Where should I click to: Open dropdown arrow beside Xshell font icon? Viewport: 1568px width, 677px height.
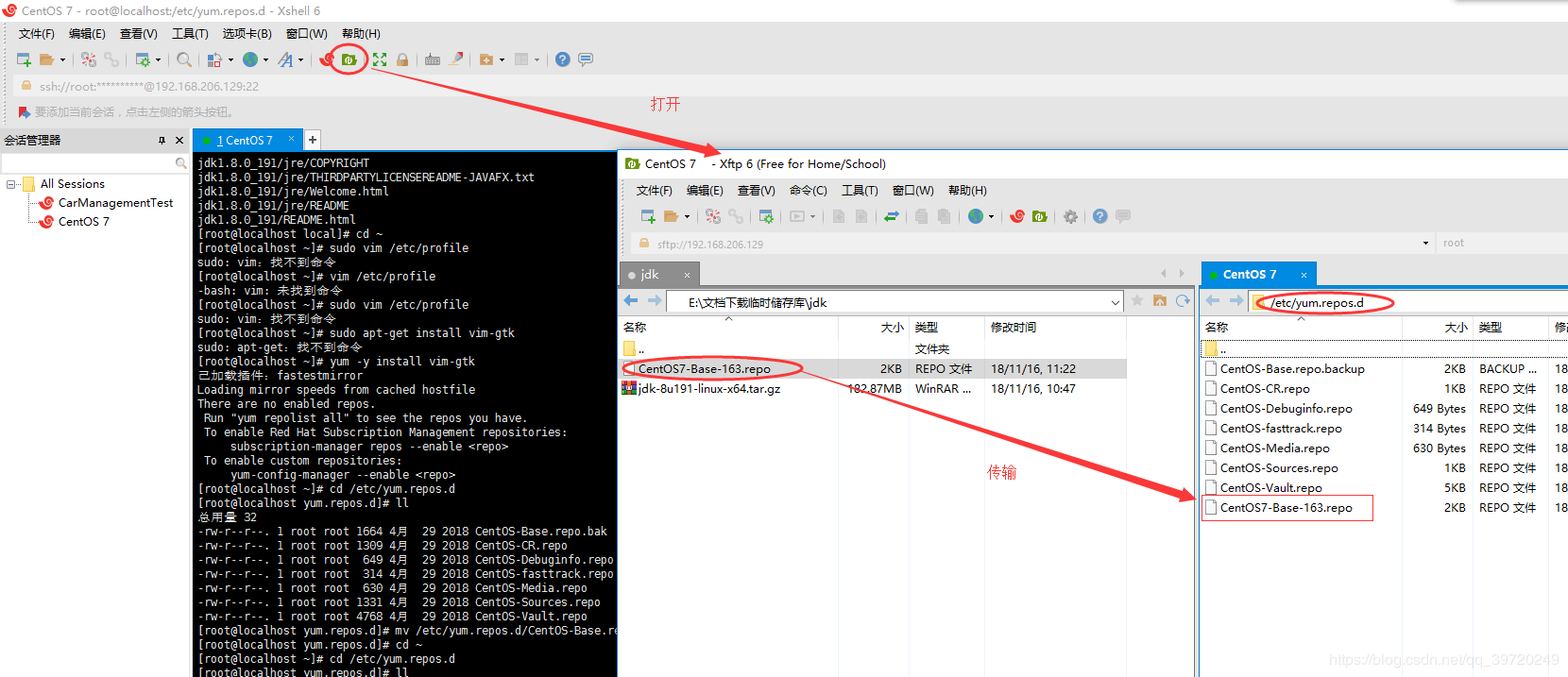tap(301, 59)
